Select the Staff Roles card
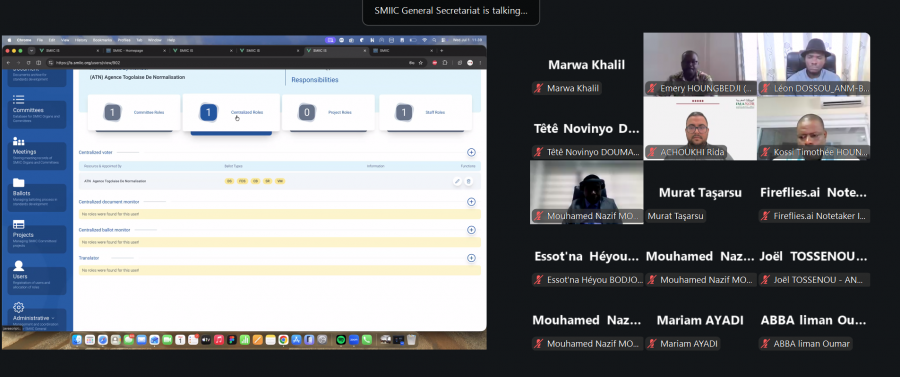The height and width of the screenshot is (377, 900). pos(425,112)
